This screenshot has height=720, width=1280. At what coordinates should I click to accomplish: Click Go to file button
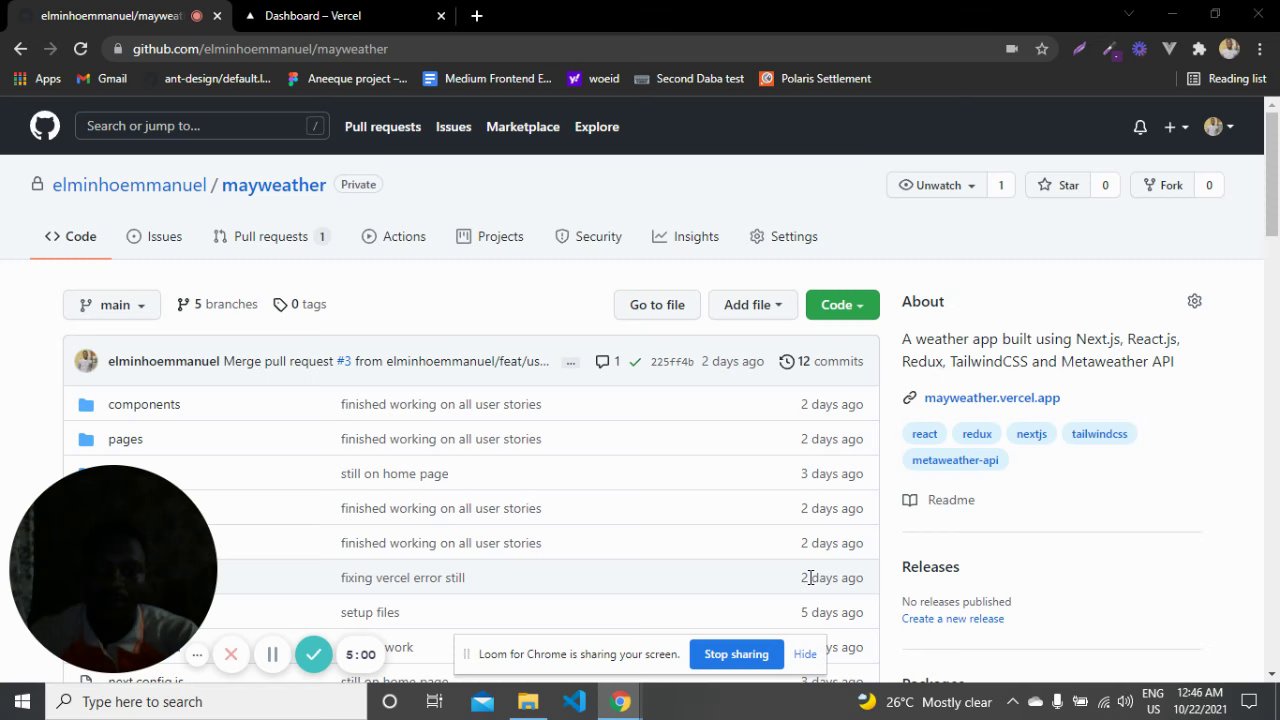[x=657, y=305]
